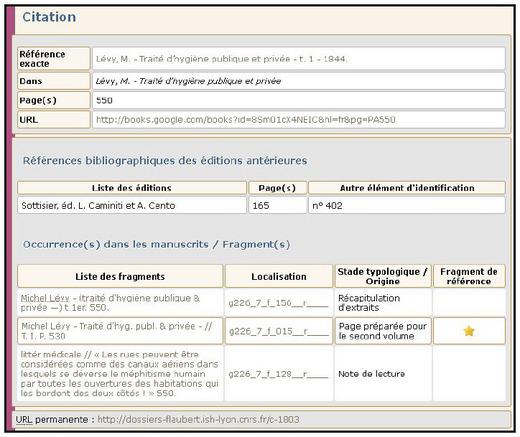
Task: Click 'Fragment de référence' column header
Action: tap(469, 276)
